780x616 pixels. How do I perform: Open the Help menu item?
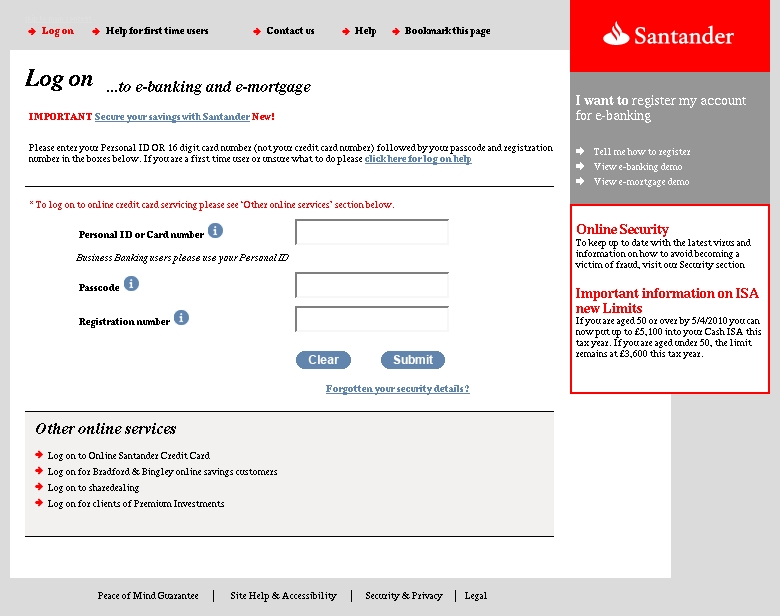click(365, 31)
